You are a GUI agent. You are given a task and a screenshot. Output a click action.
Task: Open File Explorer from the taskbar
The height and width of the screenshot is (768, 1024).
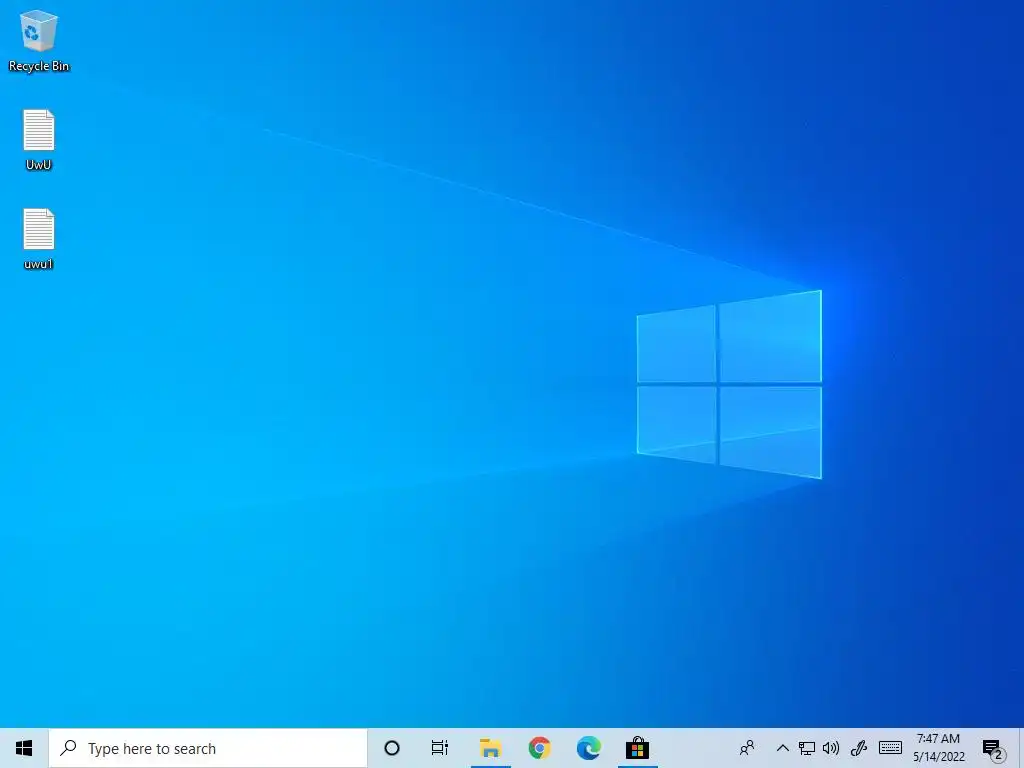(x=490, y=748)
